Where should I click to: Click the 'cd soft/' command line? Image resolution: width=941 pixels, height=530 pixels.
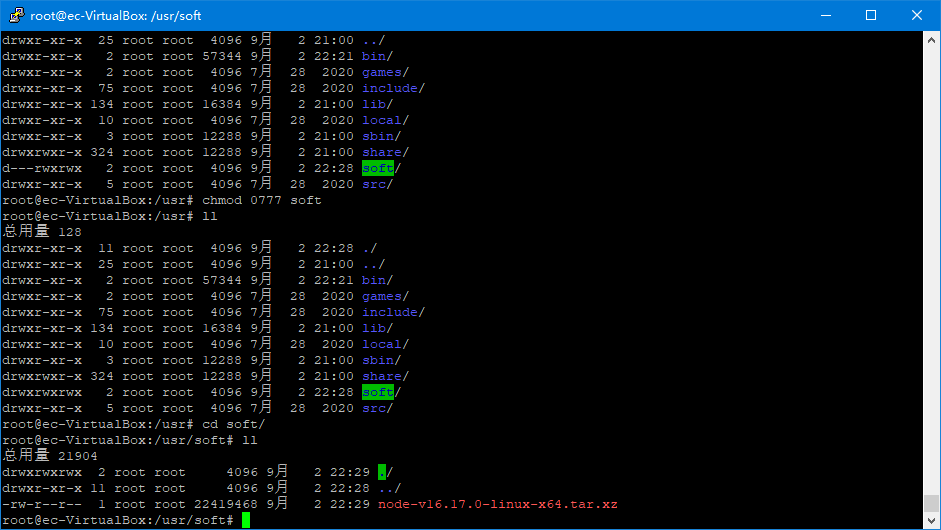point(134,424)
